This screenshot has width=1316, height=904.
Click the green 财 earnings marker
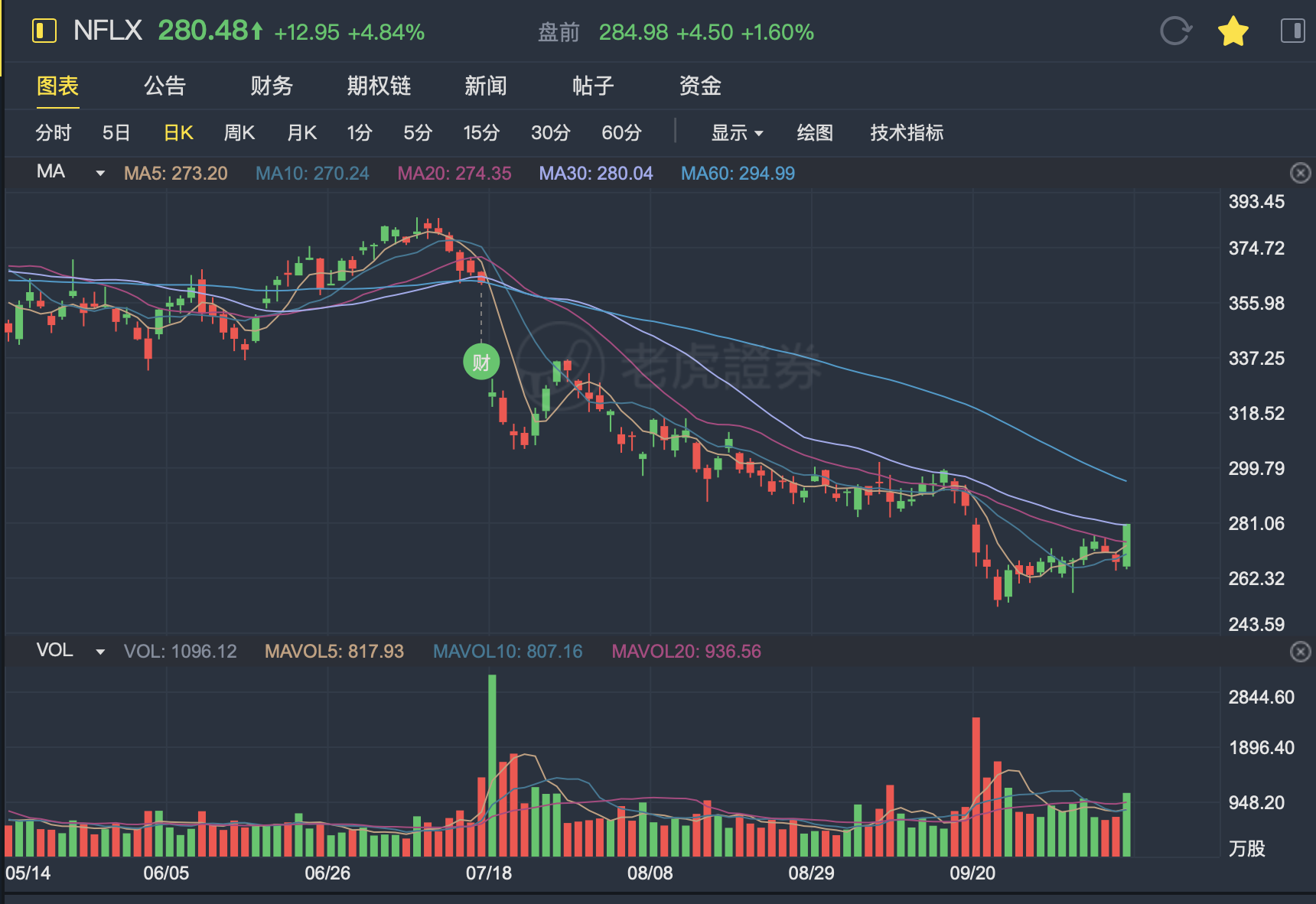pos(481,362)
